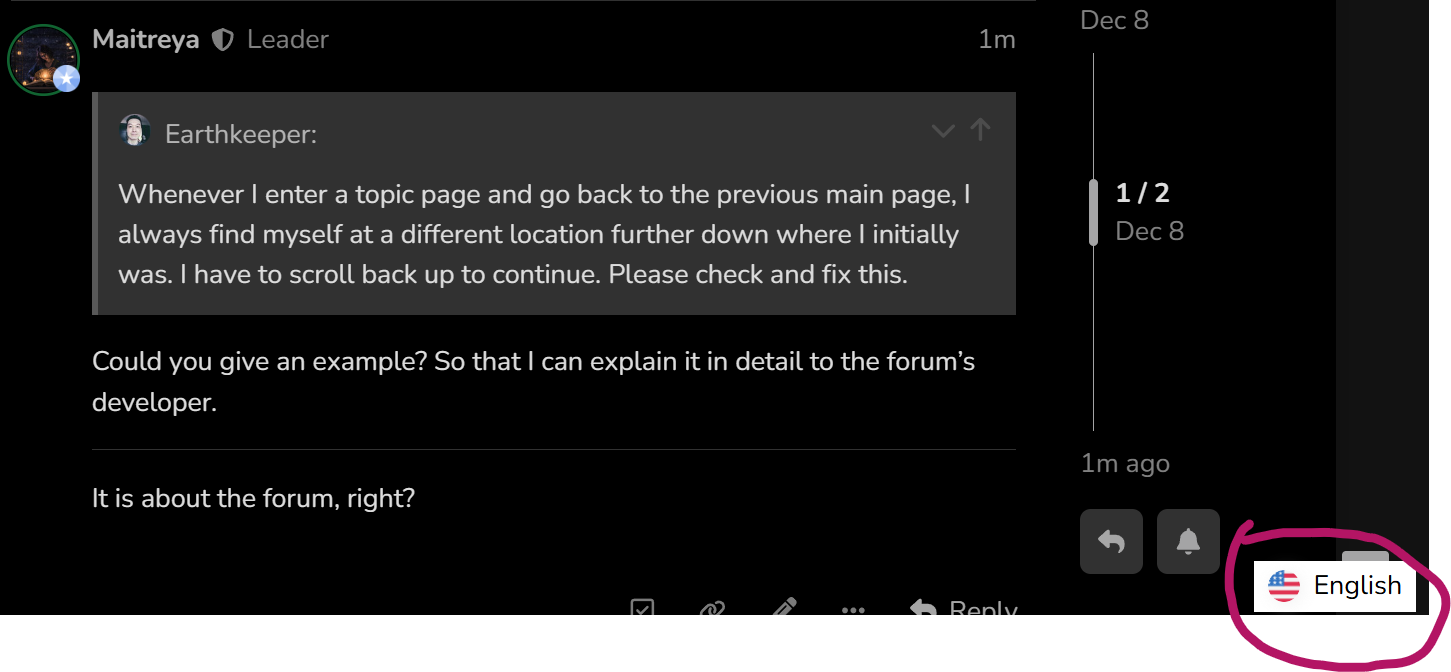The height and width of the screenshot is (672, 1451).
Task: Click Maitreya's profile avatar
Action: [x=43, y=58]
